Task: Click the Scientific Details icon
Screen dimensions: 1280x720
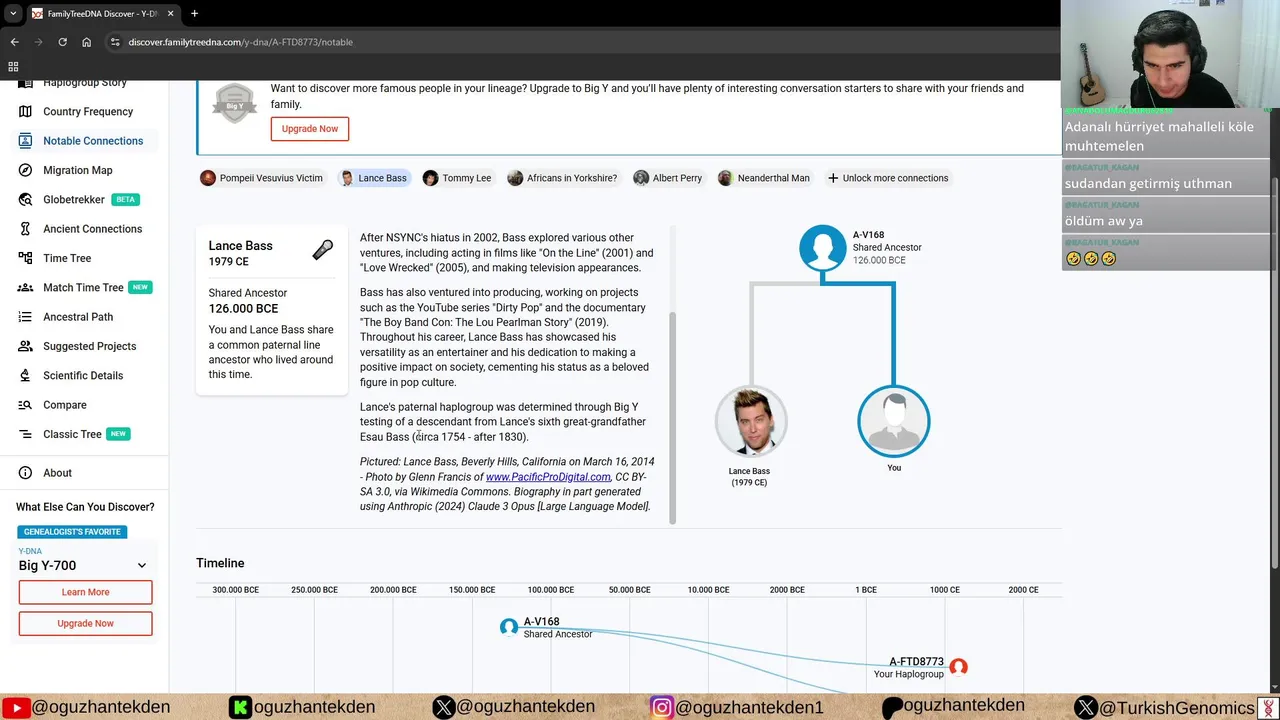Action: pos(25,375)
